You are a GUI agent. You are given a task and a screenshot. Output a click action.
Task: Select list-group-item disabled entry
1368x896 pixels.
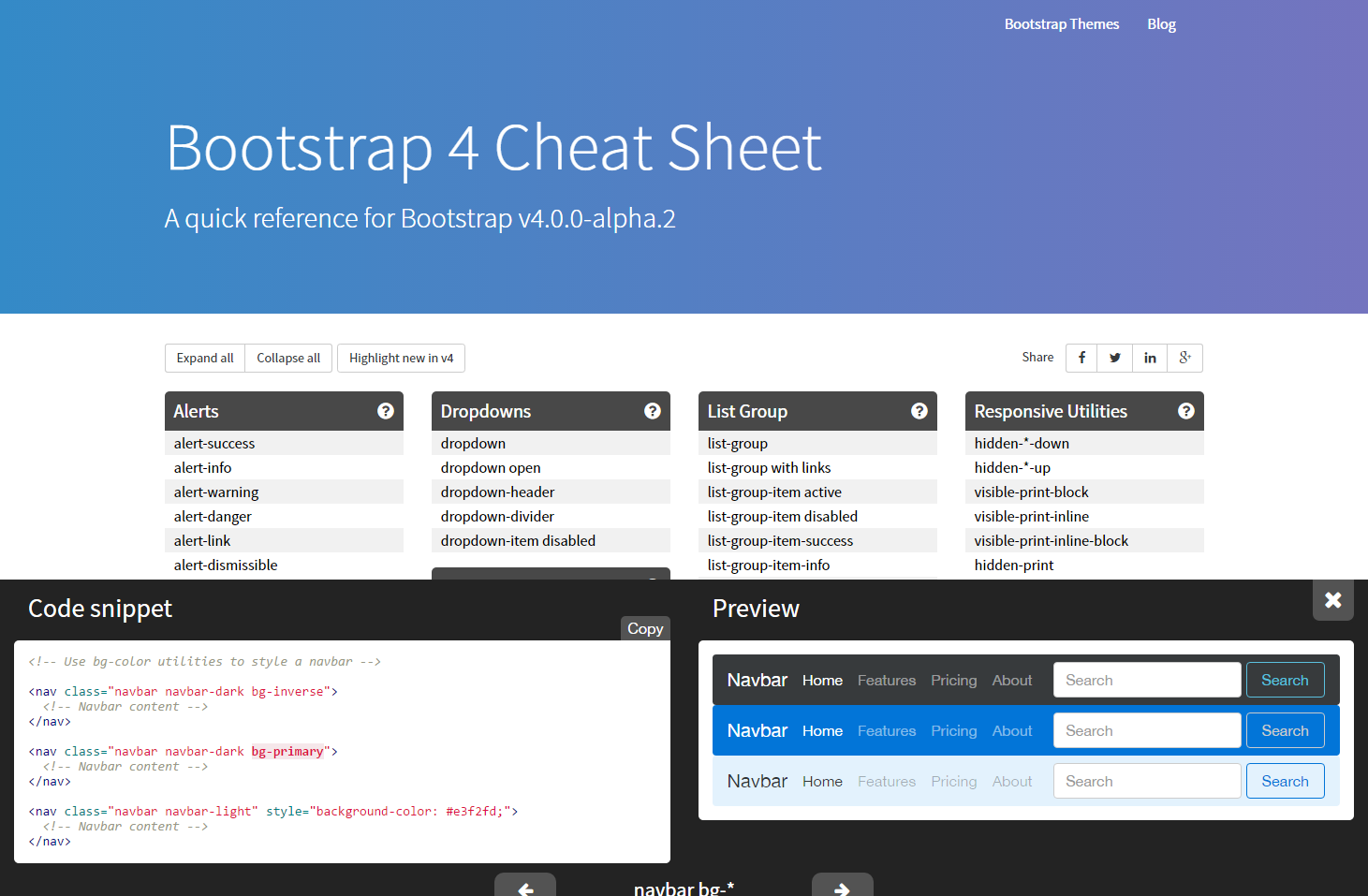(817, 516)
